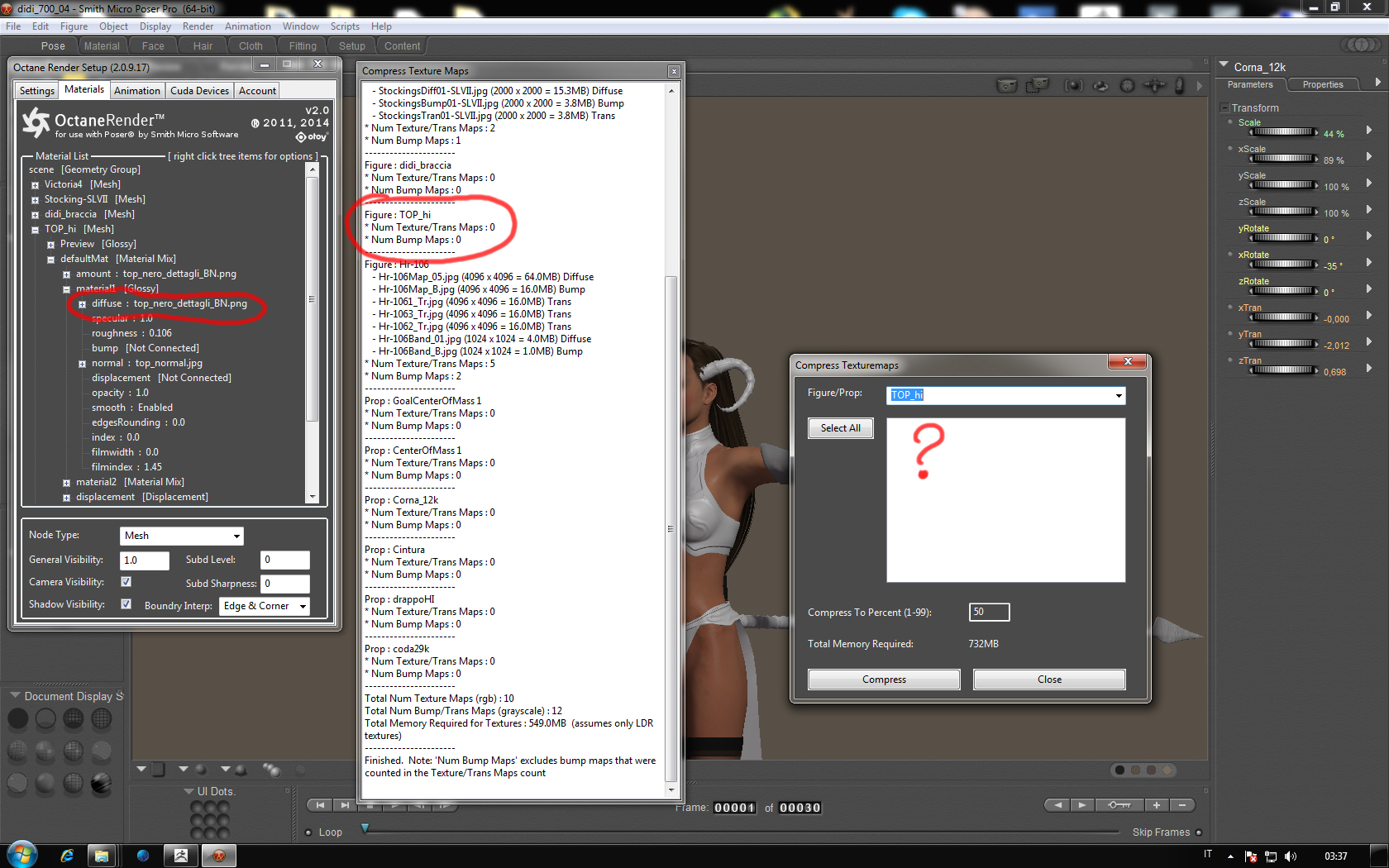Click the bracketed sphere camera icon

[x=1073, y=85]
